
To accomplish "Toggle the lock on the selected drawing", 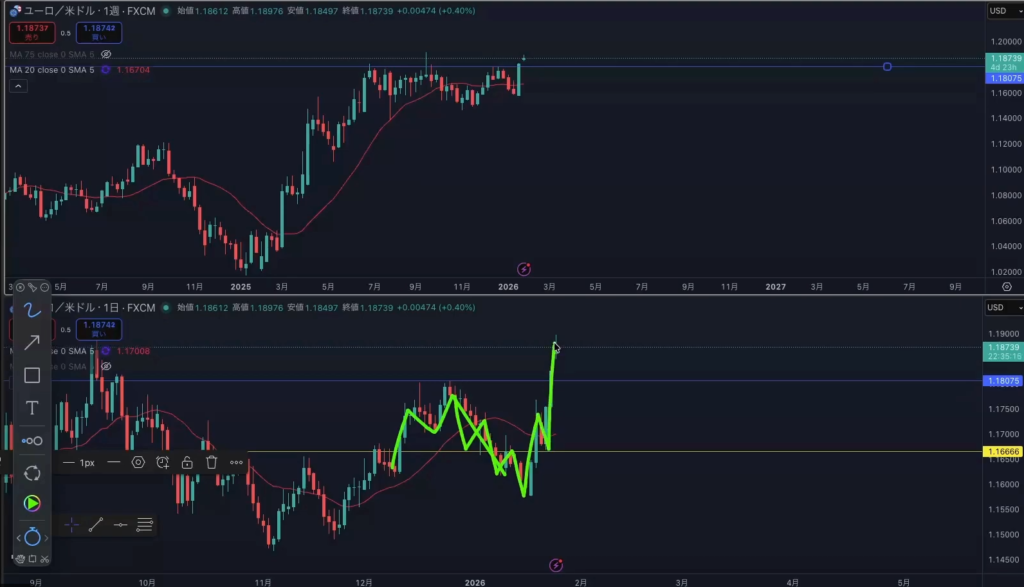I will click(187, 462).
